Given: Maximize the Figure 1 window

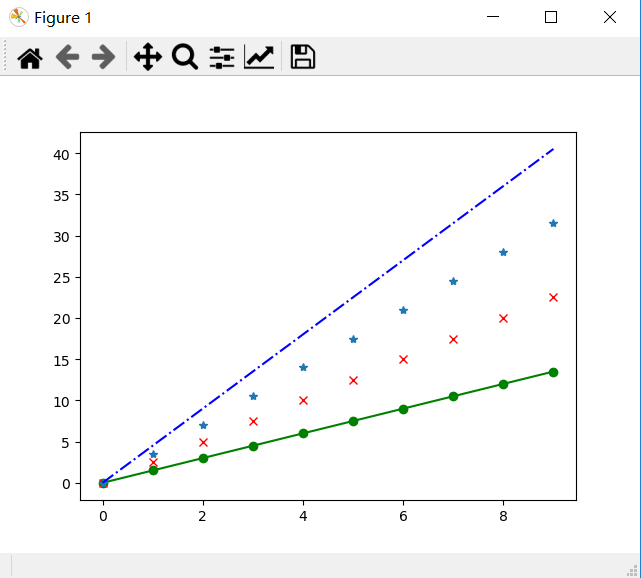Looking at the screenshot, I should pyautogui.click(x=551, y=17).
